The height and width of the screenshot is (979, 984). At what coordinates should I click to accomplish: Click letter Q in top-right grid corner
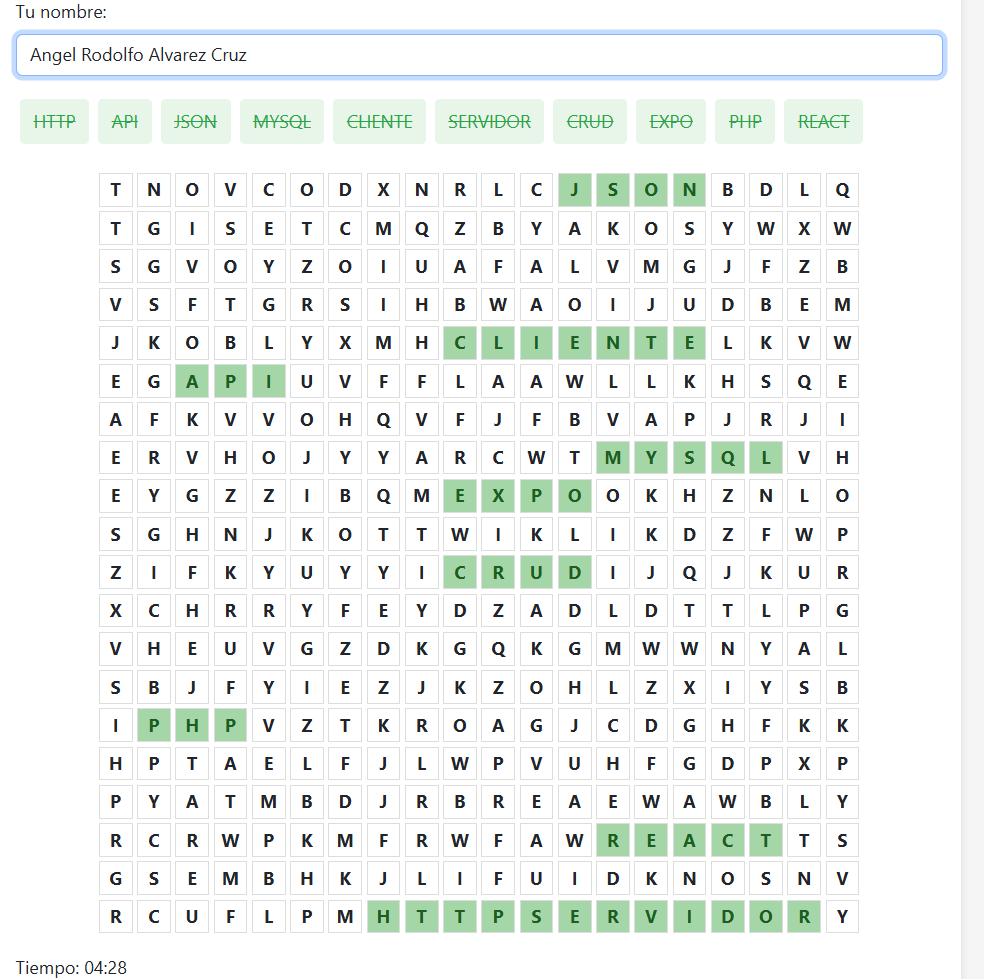843,190
